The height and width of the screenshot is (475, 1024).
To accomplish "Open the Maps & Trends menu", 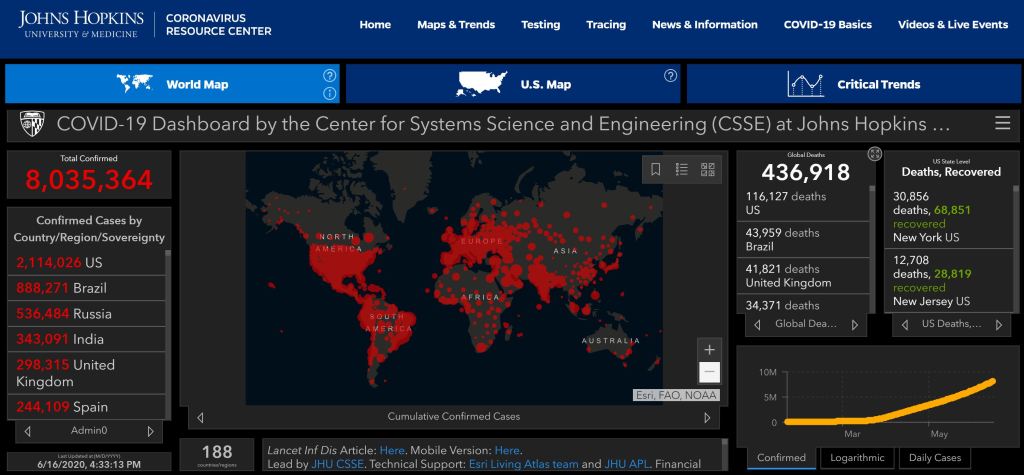I will point(456,25).
